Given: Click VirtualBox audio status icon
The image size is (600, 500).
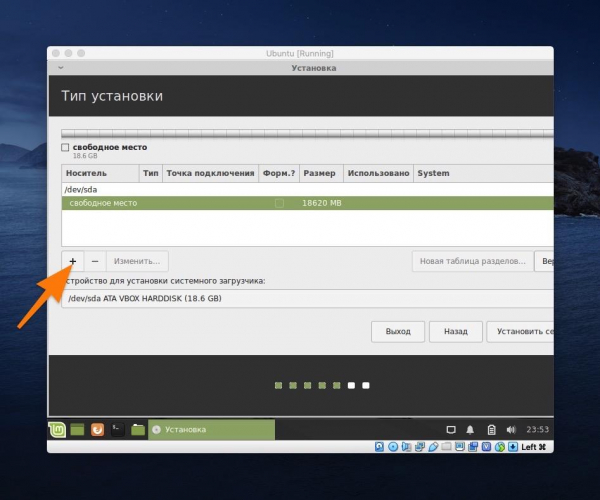Looking at the screenshot, I should tap(406, 447).
